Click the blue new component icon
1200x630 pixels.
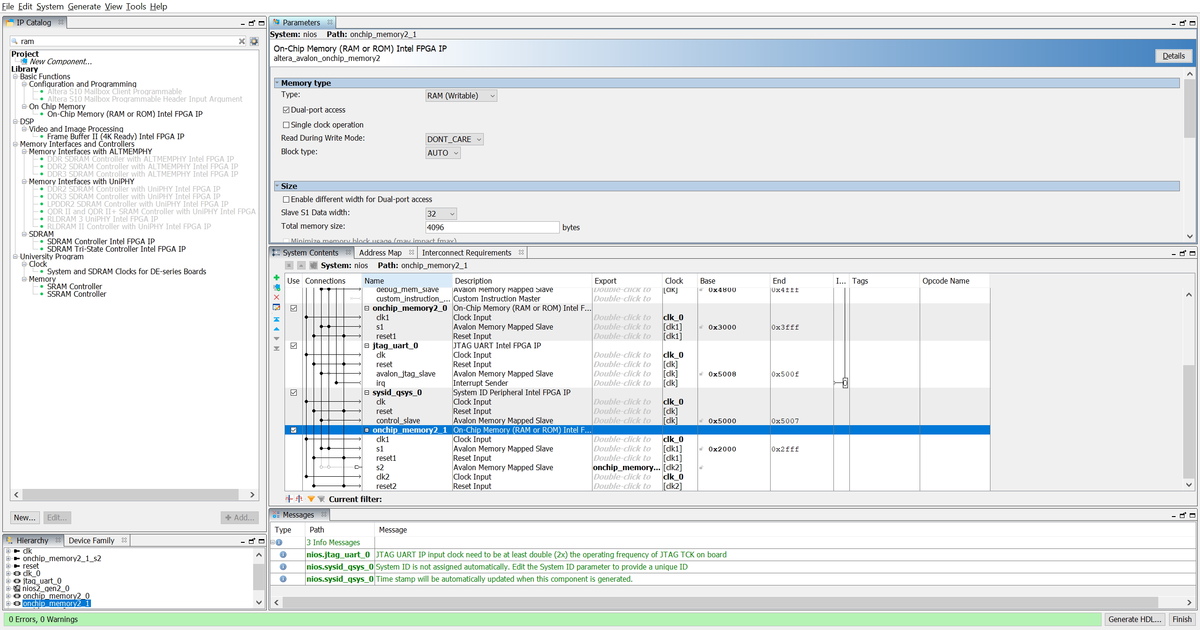277,287
